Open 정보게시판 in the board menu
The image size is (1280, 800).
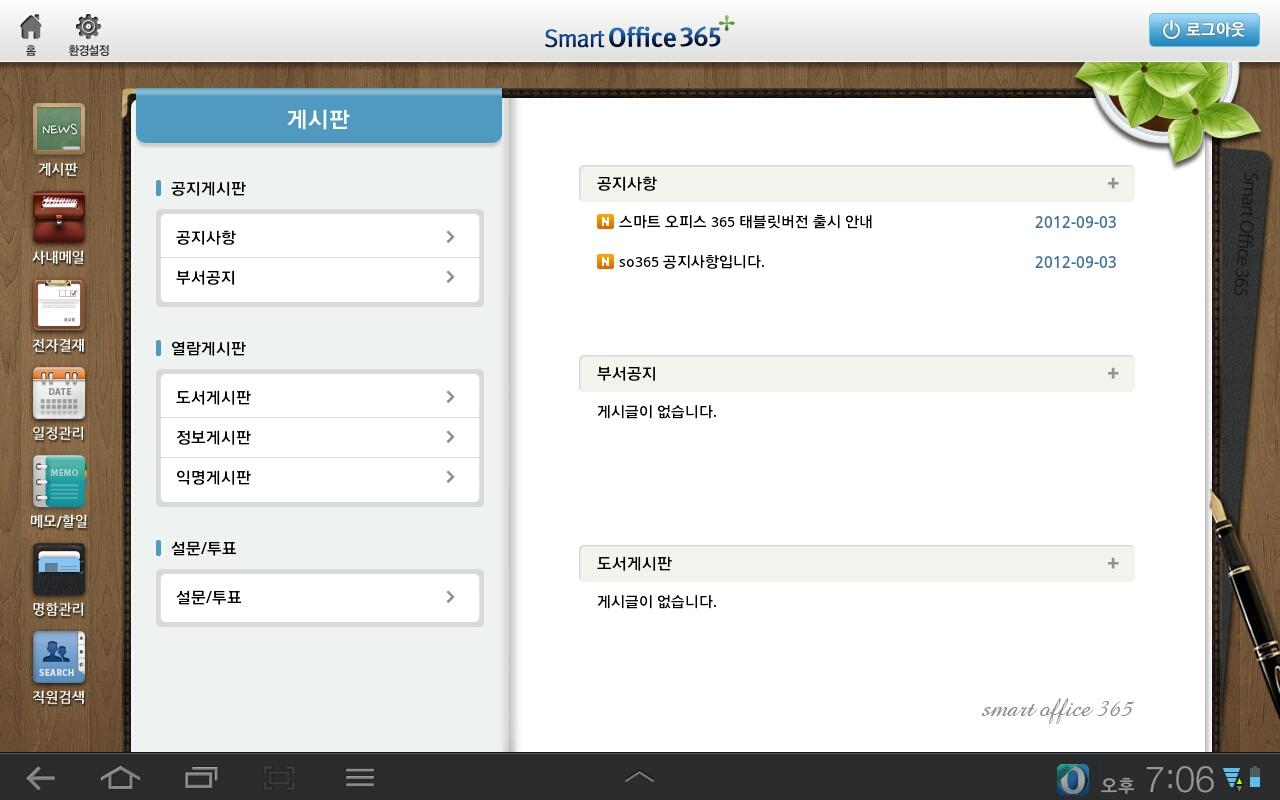(x=320, y=437)
